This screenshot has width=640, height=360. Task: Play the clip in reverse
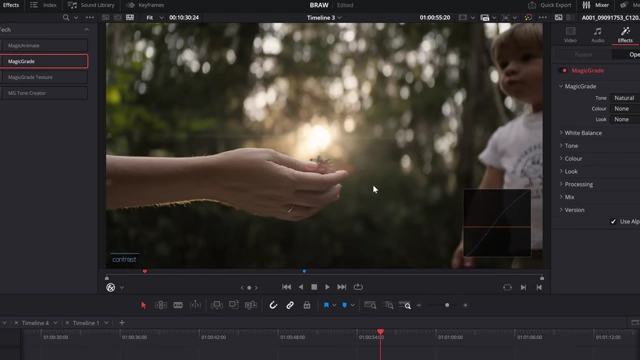coord(301,287)
